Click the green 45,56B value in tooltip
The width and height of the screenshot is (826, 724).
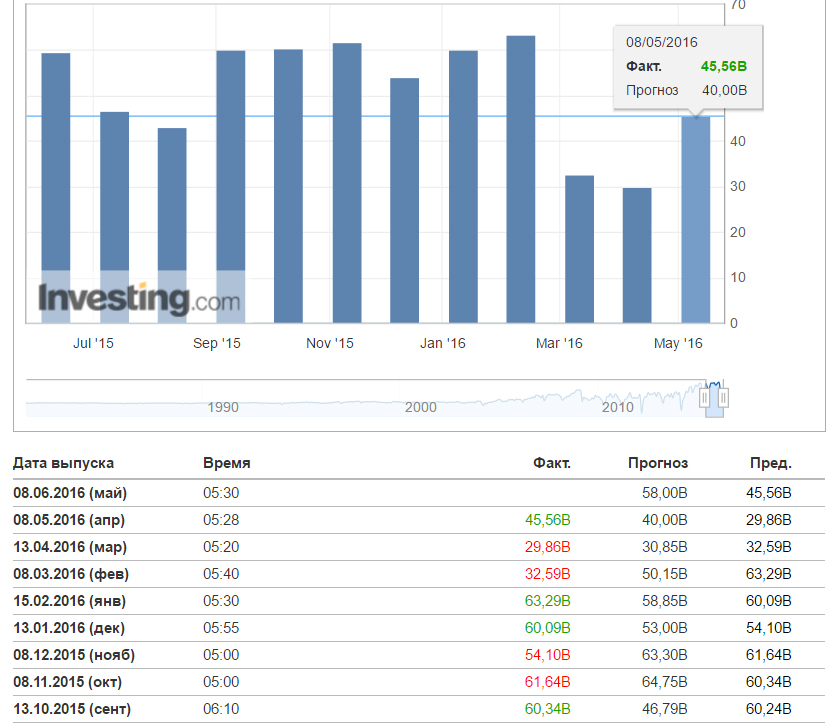click(723, 66)
